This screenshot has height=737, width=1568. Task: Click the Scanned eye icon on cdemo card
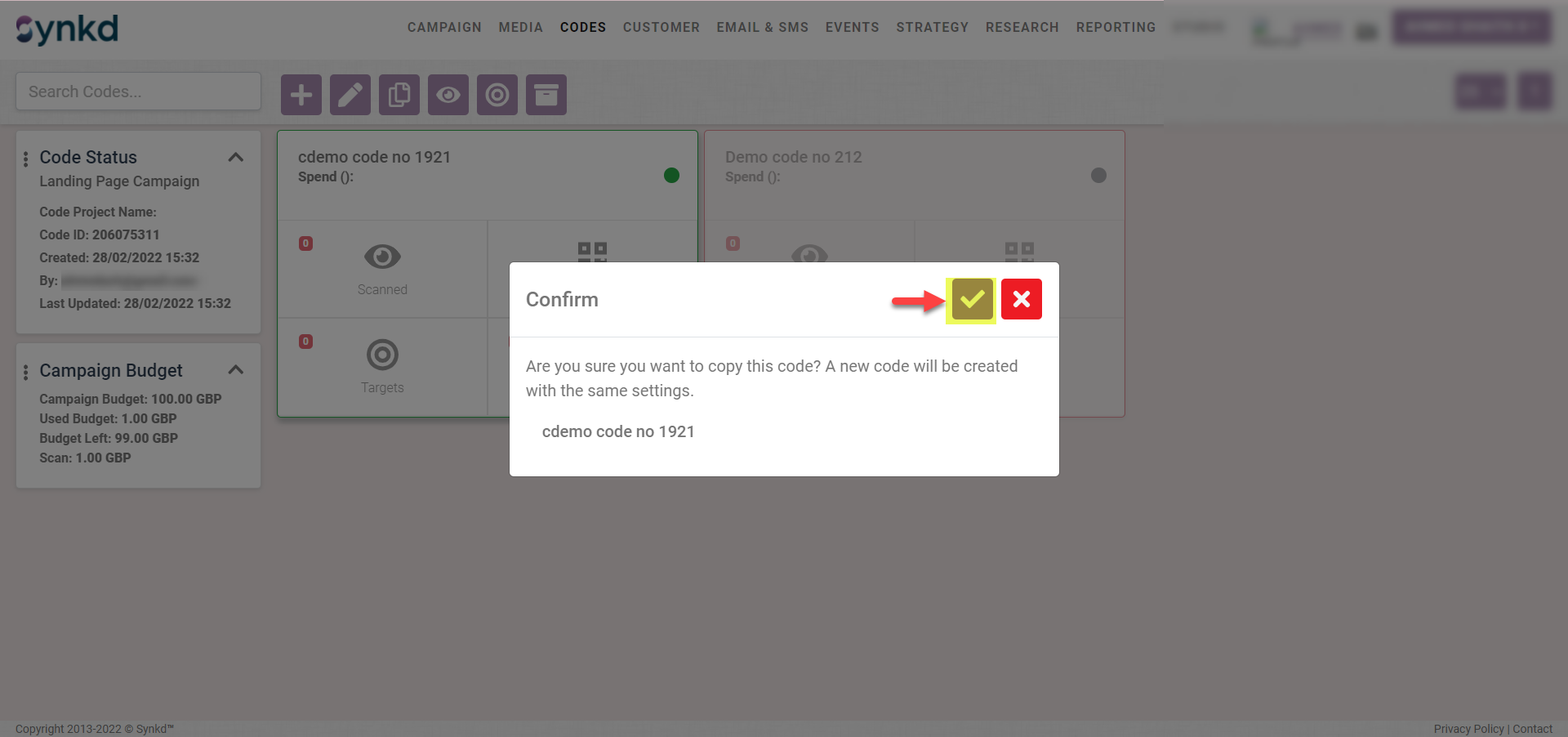click(381, 257)
